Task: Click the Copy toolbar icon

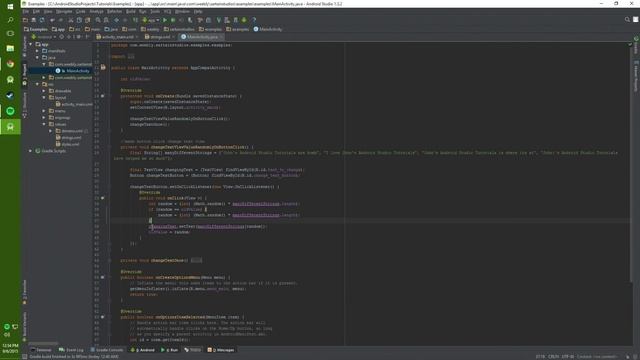Action: pyautogui.click(x=79, y=20)
